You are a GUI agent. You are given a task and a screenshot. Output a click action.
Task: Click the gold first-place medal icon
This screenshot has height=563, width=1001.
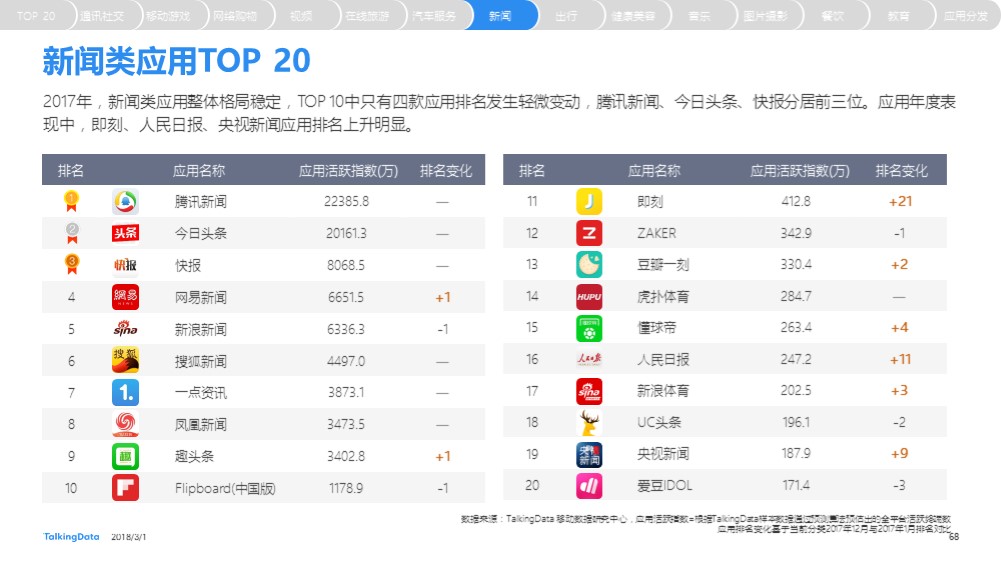click(72, 202)
